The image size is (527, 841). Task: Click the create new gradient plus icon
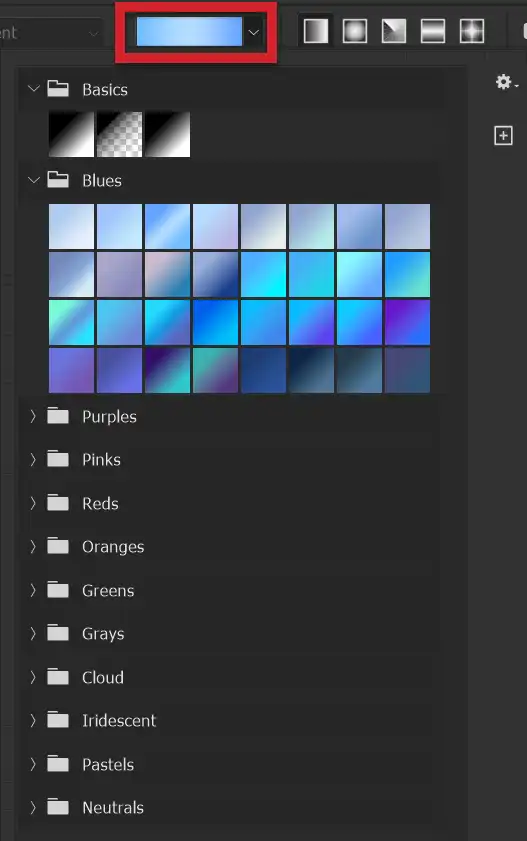(503, 136)
